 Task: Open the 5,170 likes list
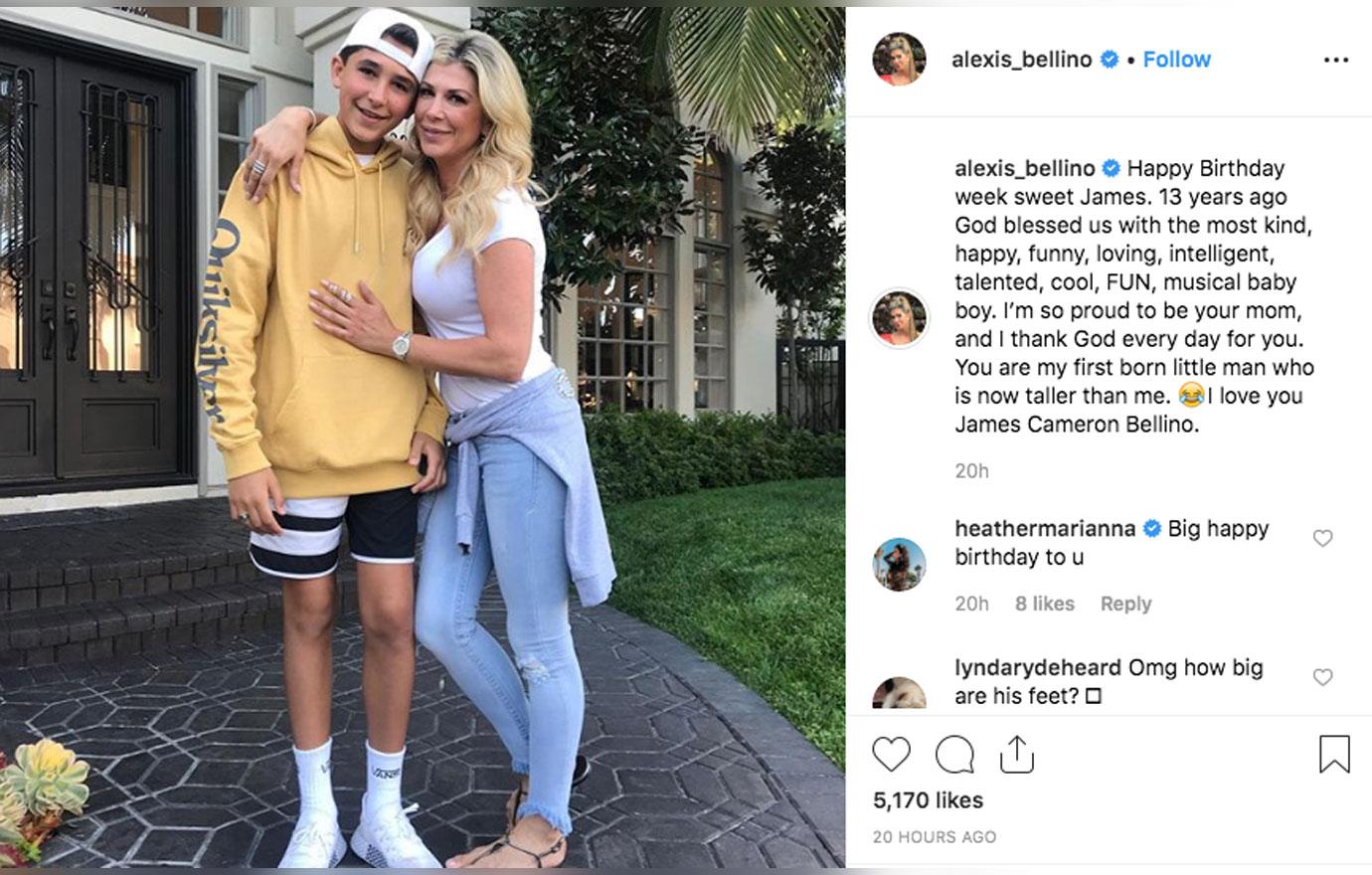pyautogui.click(x=928, y=800)
